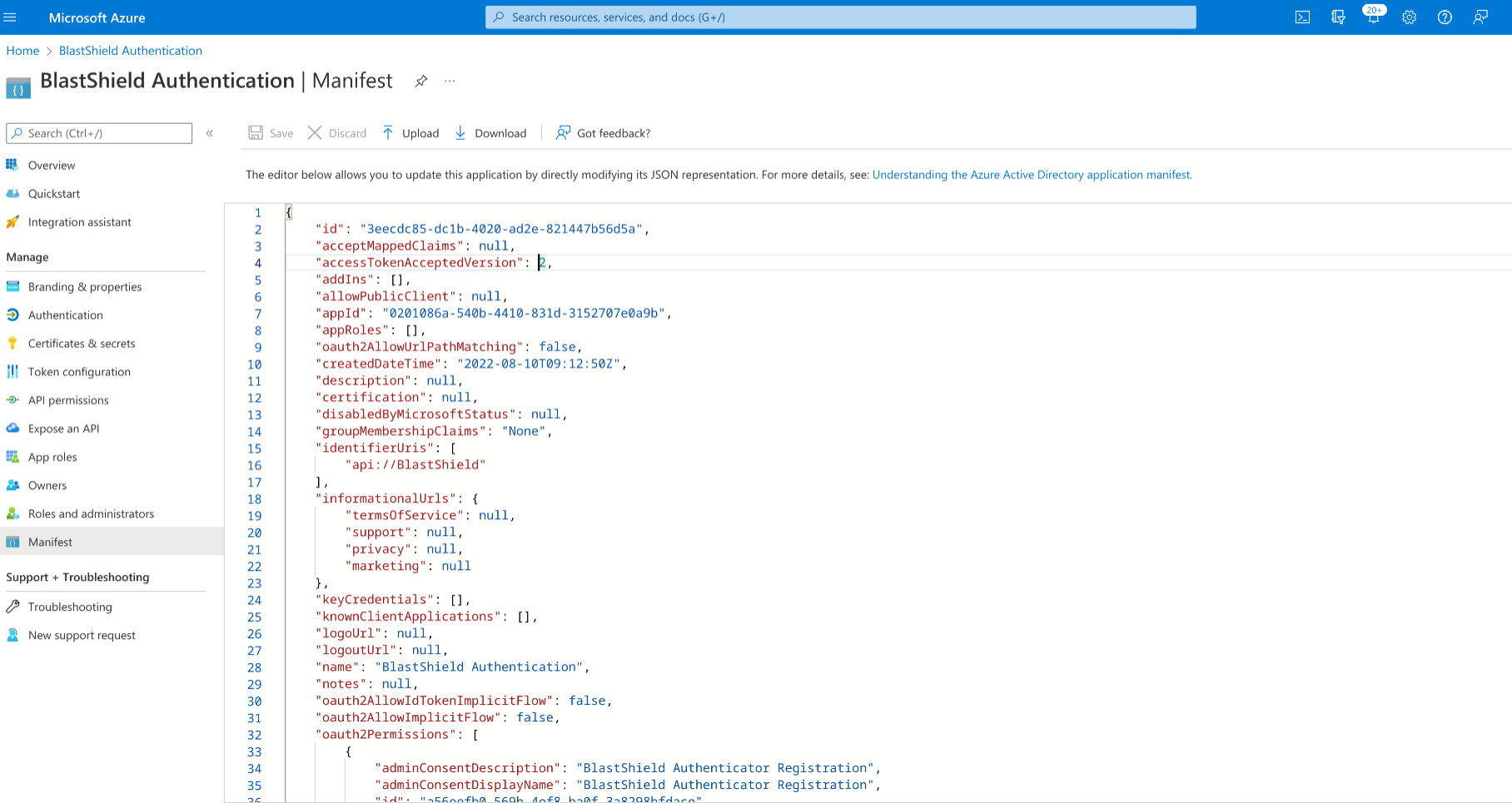The image size is (1512, 803).
Task: Open the Cloud Shell terminal
Action: coord(1301,17)
